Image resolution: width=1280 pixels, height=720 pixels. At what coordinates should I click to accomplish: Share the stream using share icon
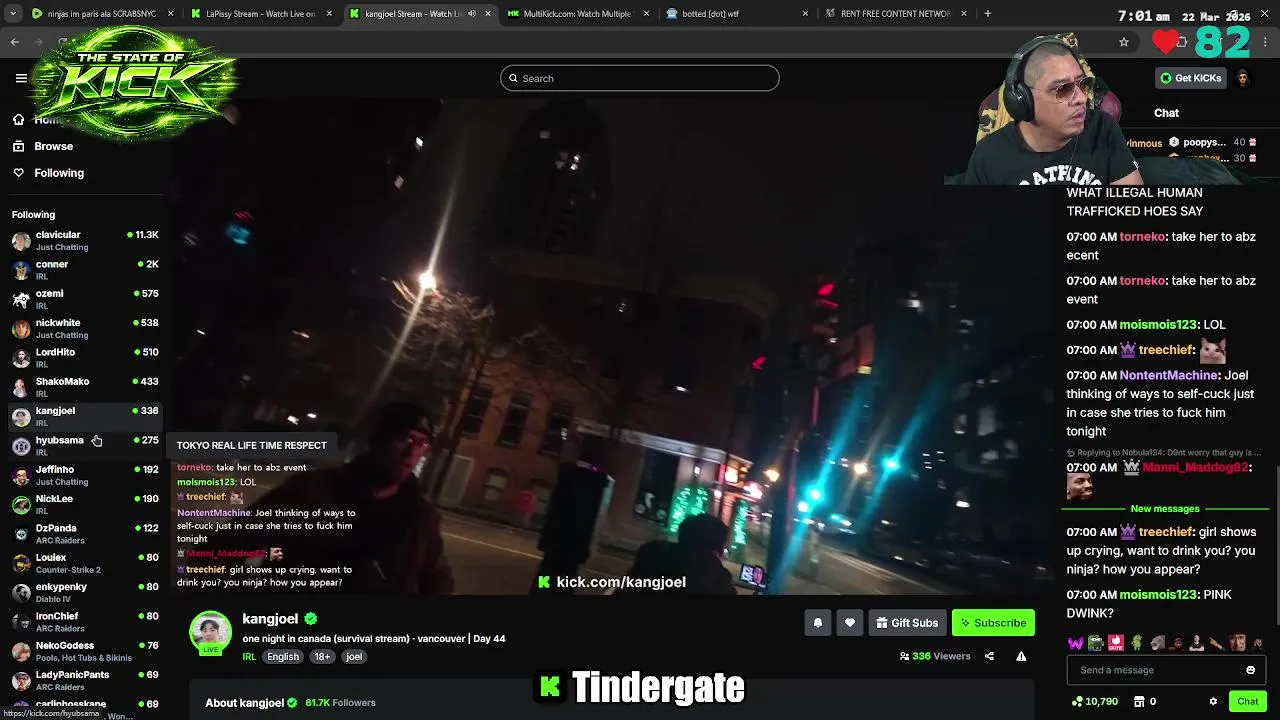coord(989,657)
